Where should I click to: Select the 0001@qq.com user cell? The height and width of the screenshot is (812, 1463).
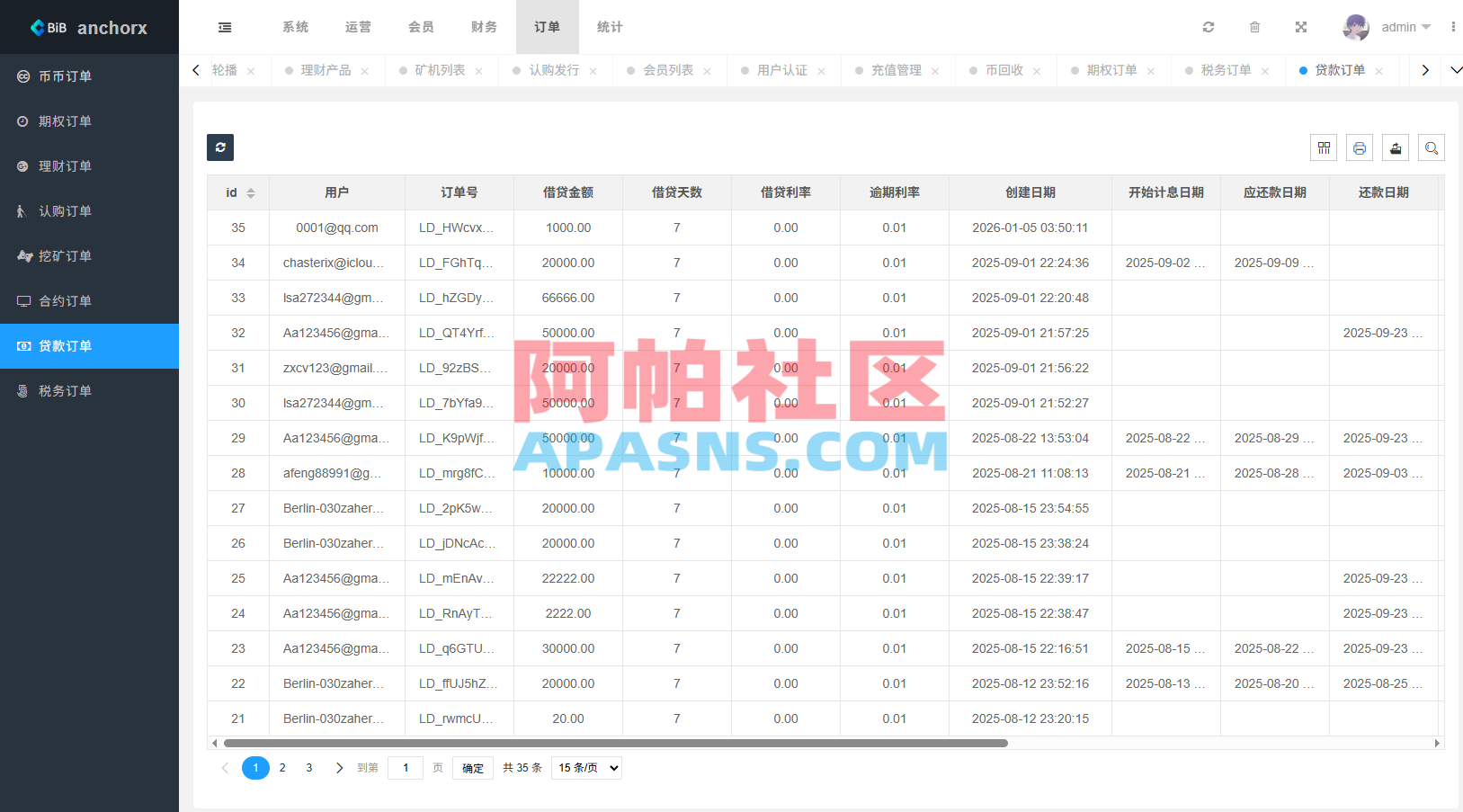(337, 228)
